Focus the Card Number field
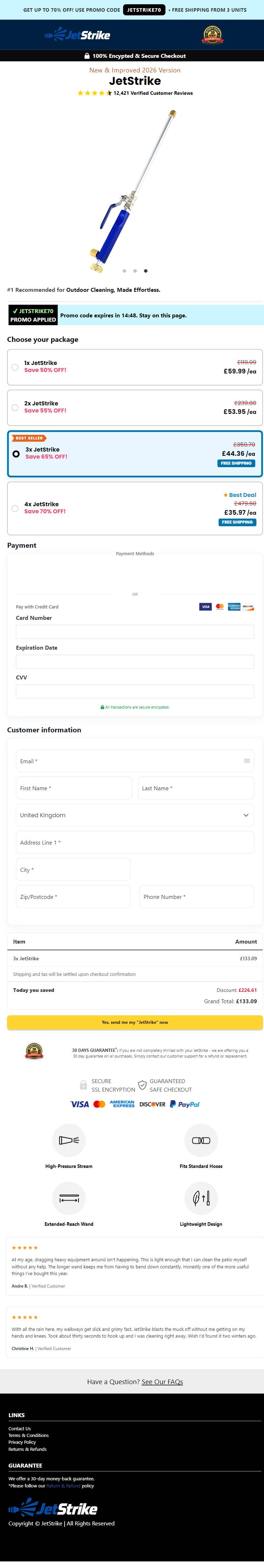This screenshot has width=264, height=1568. pyautogui.click(x=135, y=632)
